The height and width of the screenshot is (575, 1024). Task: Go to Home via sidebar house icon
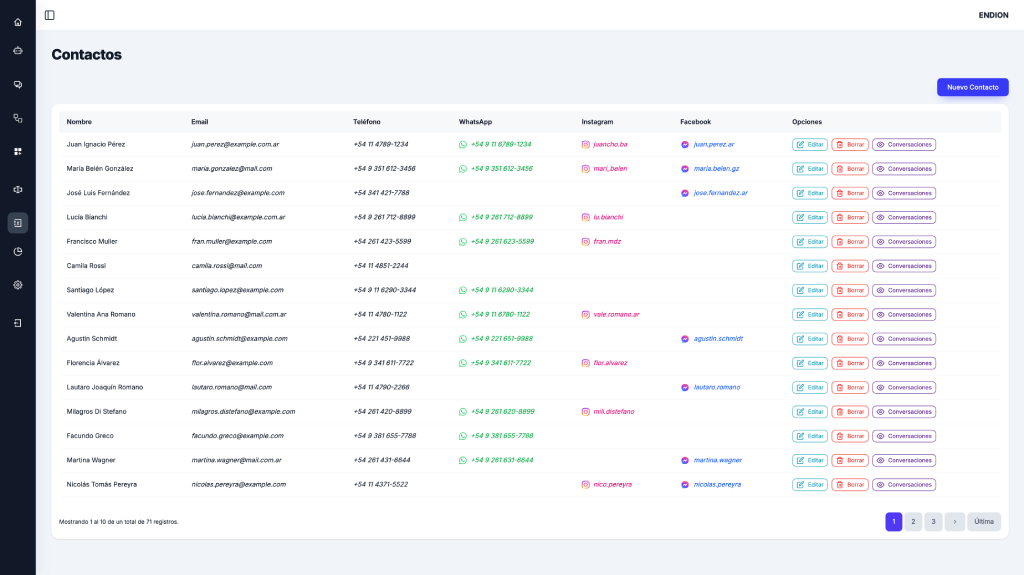(18, 22)
